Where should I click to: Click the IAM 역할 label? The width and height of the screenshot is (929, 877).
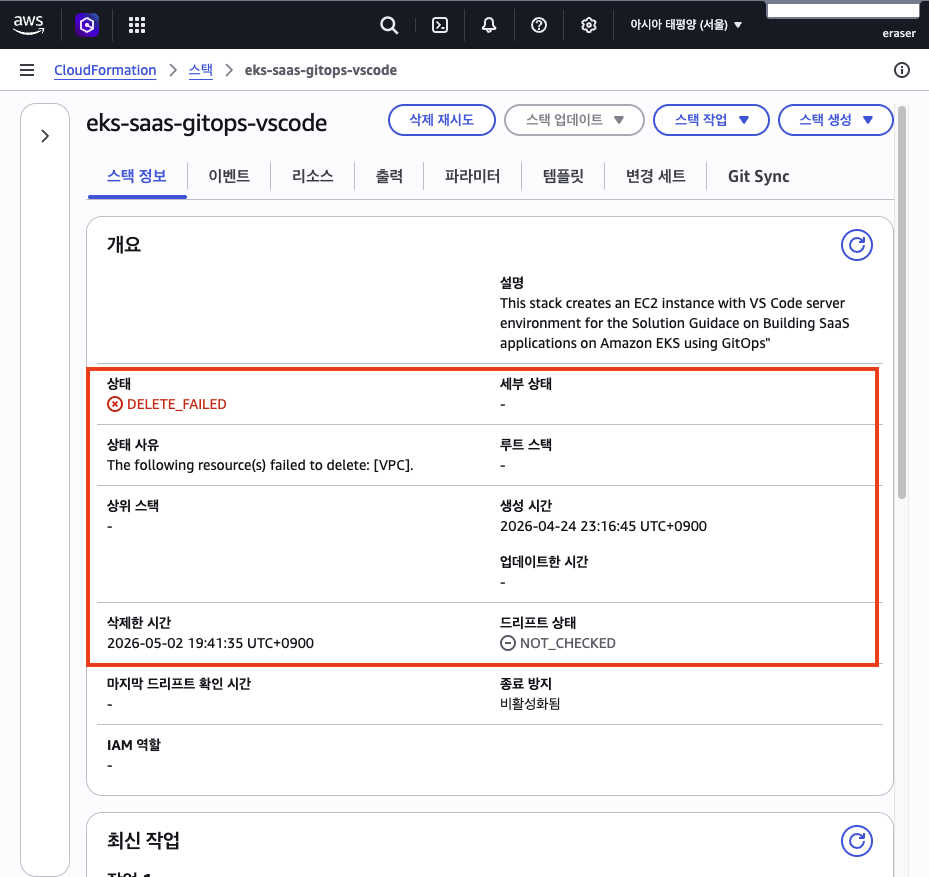134,745
